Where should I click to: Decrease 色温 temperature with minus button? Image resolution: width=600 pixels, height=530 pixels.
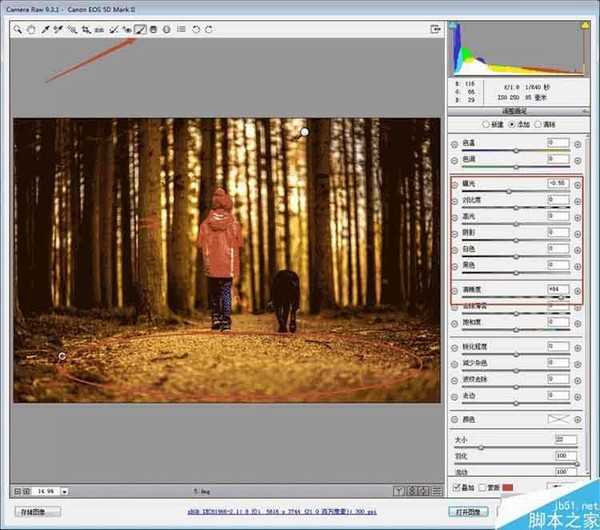click(455, 143)
